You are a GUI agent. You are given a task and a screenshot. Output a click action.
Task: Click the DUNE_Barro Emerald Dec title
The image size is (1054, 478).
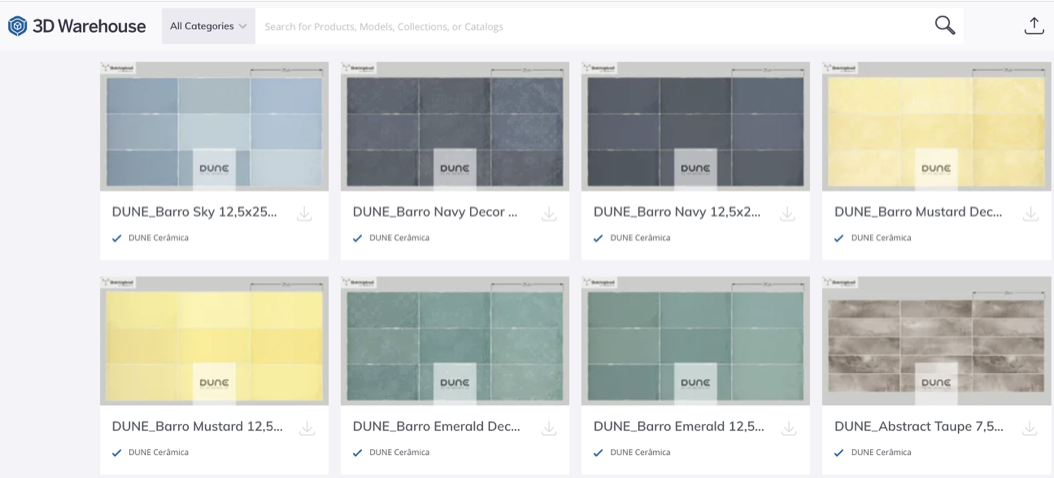[x=436, y=426]
